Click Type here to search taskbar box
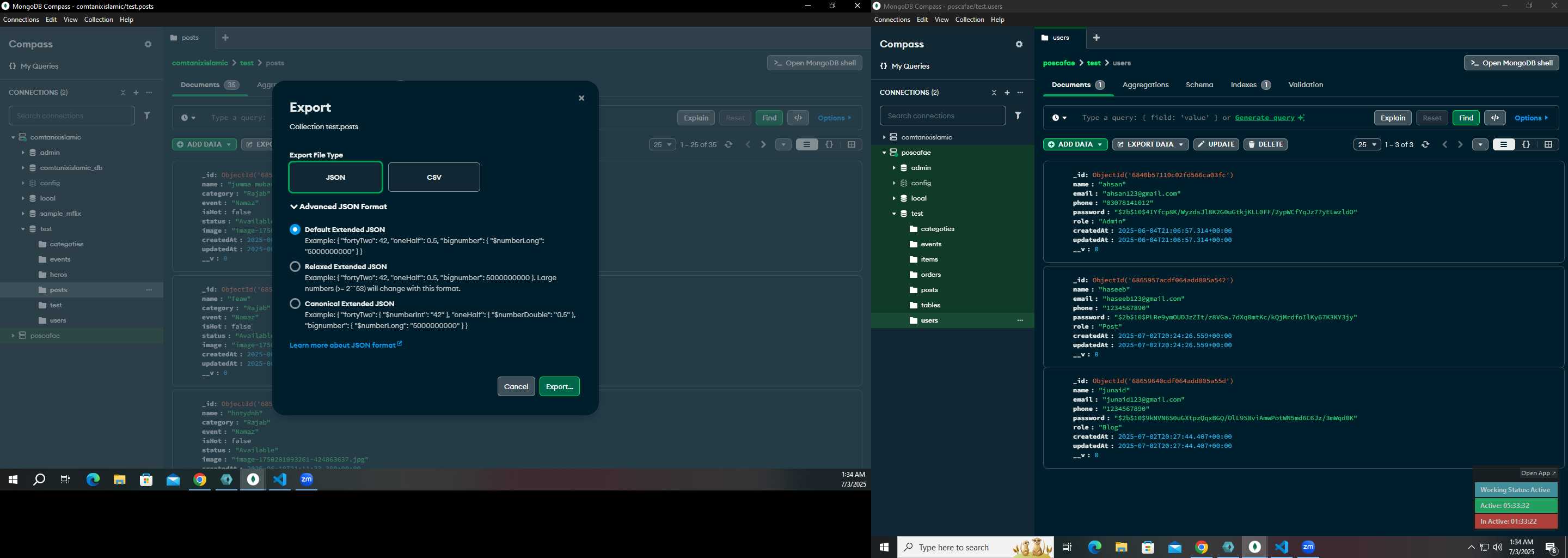The width and height of the screenshot is (1568, 558). point(975,548)
